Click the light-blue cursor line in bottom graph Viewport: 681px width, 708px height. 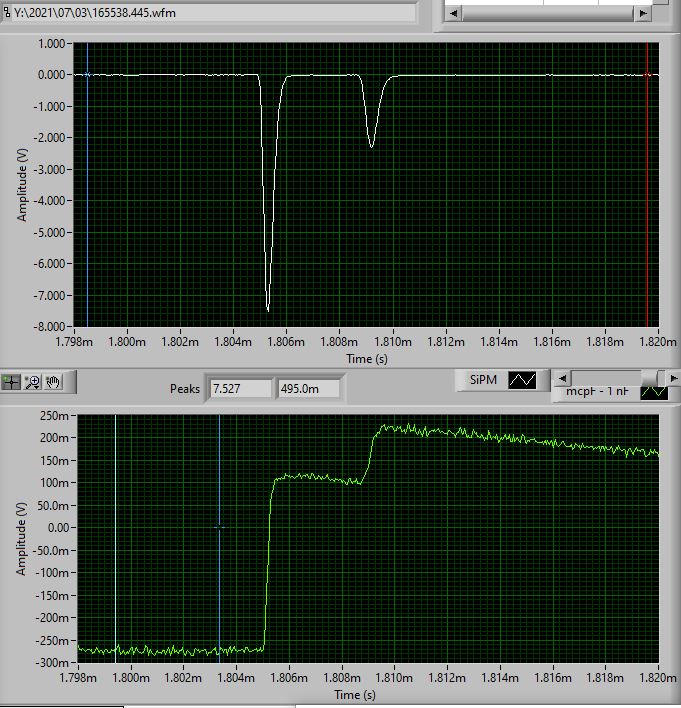[116, 537]
